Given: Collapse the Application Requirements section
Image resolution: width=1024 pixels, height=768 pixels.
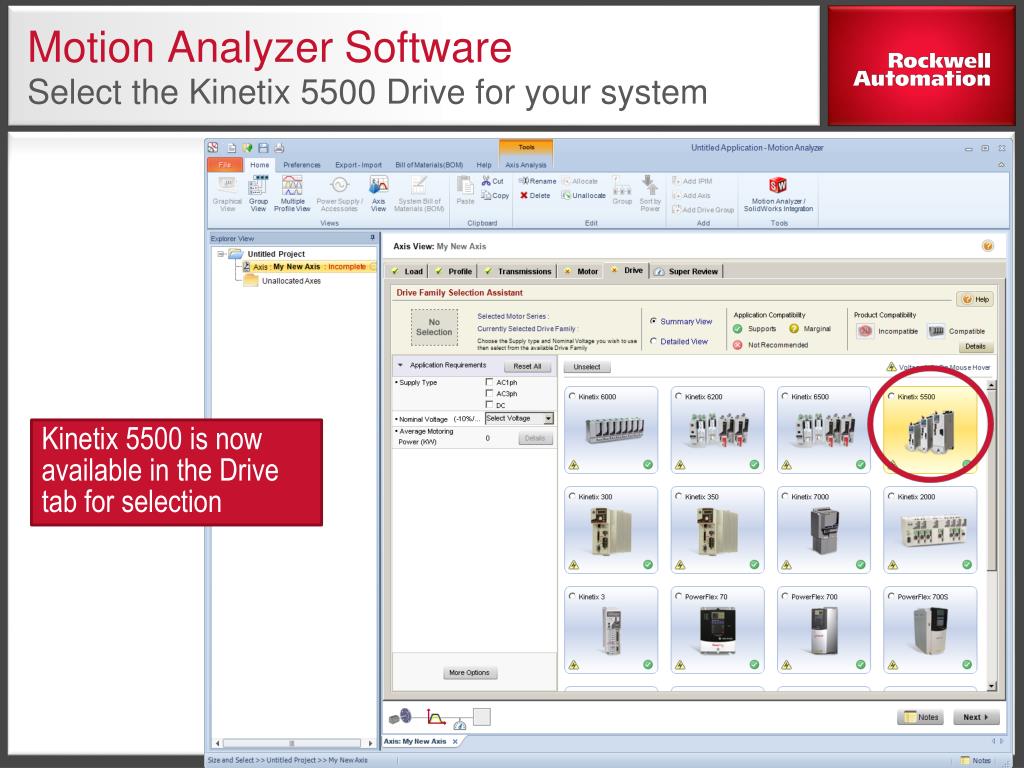Looking at the screenshot, I should (x=400, y=365).
